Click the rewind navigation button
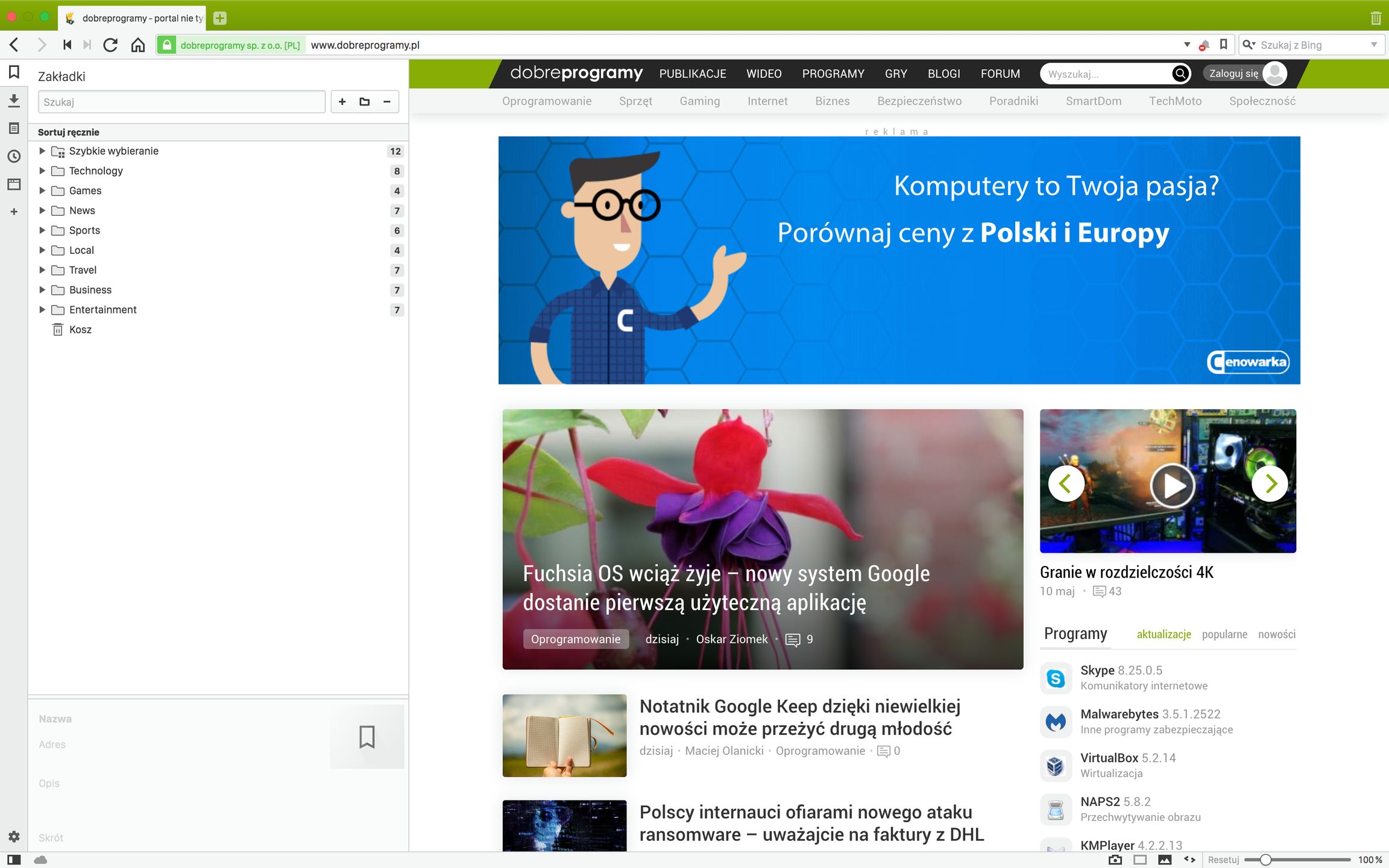Image resolution: width=1389 pixels, height=868 pixels. click(x=68, y=45)
